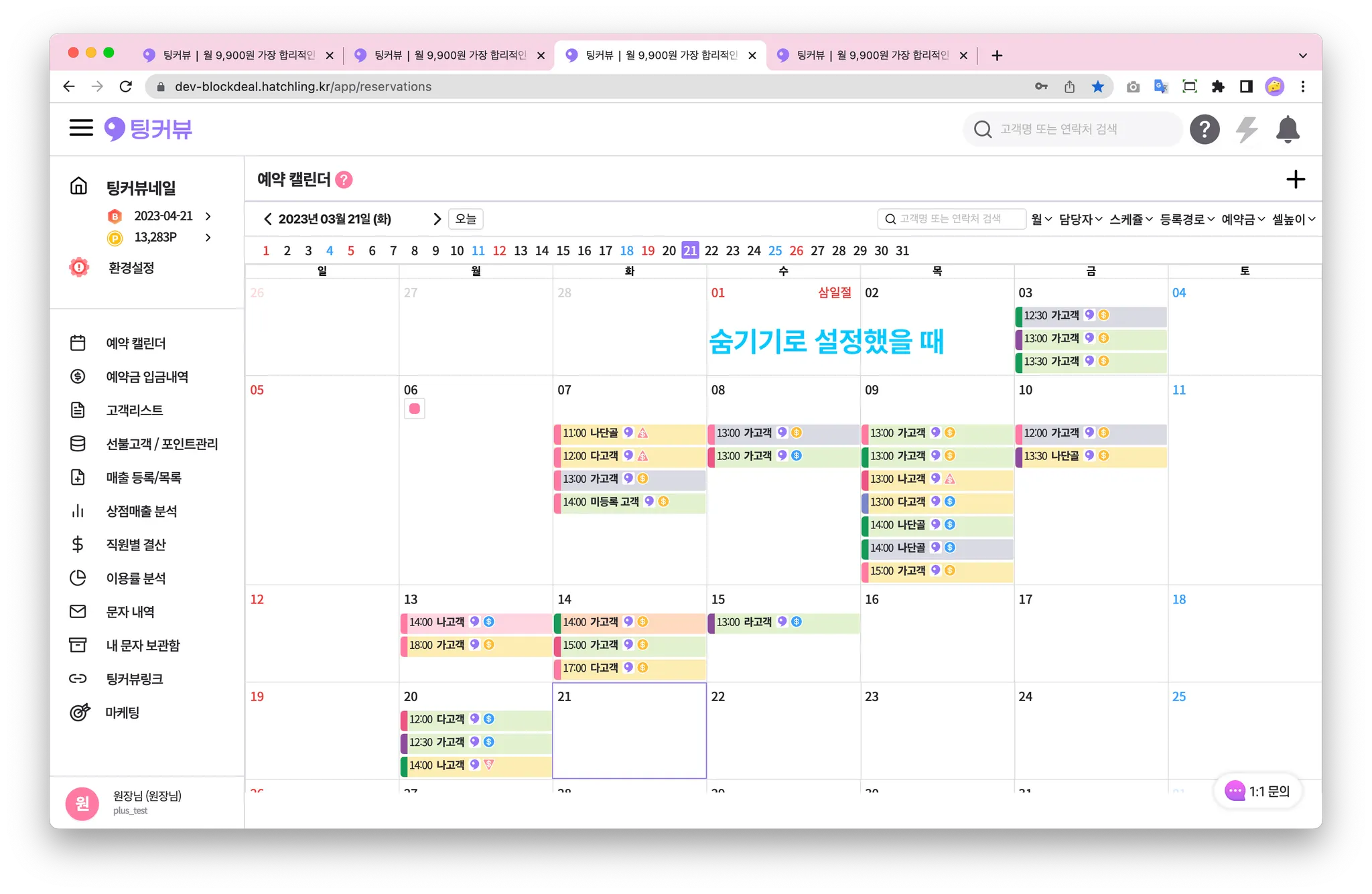Screen dimensions: 1372x894
Task: Go to the 고객리스트 menu
Action: pos(134,411)
